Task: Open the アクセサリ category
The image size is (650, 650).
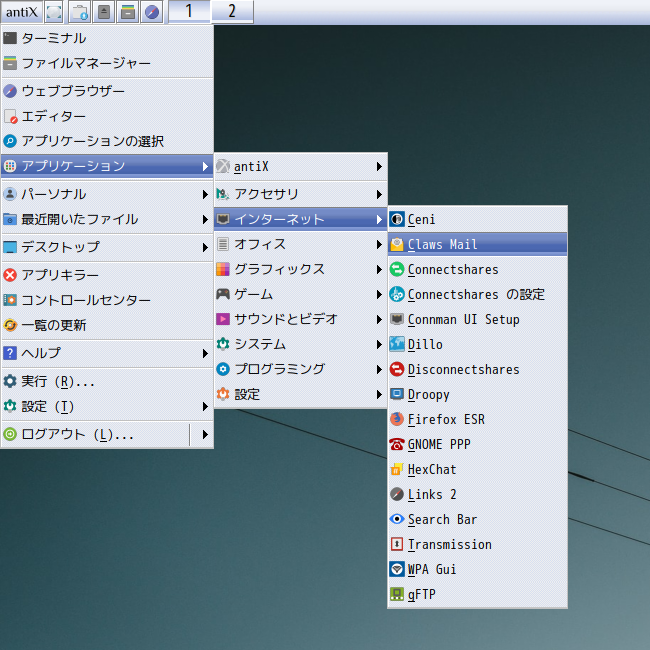Action: click(301, 194)
